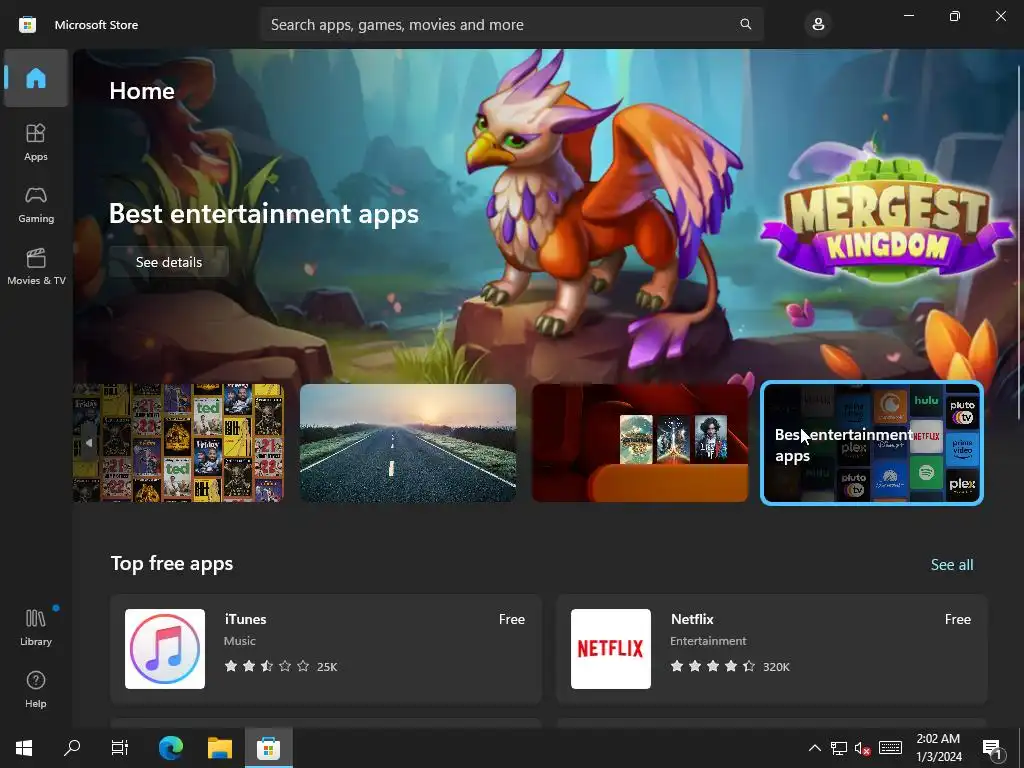Image resolution: width=1024 pixels, height=768 pixels.
Task: Click the Netflix logo icon
Action: (611, 648)
